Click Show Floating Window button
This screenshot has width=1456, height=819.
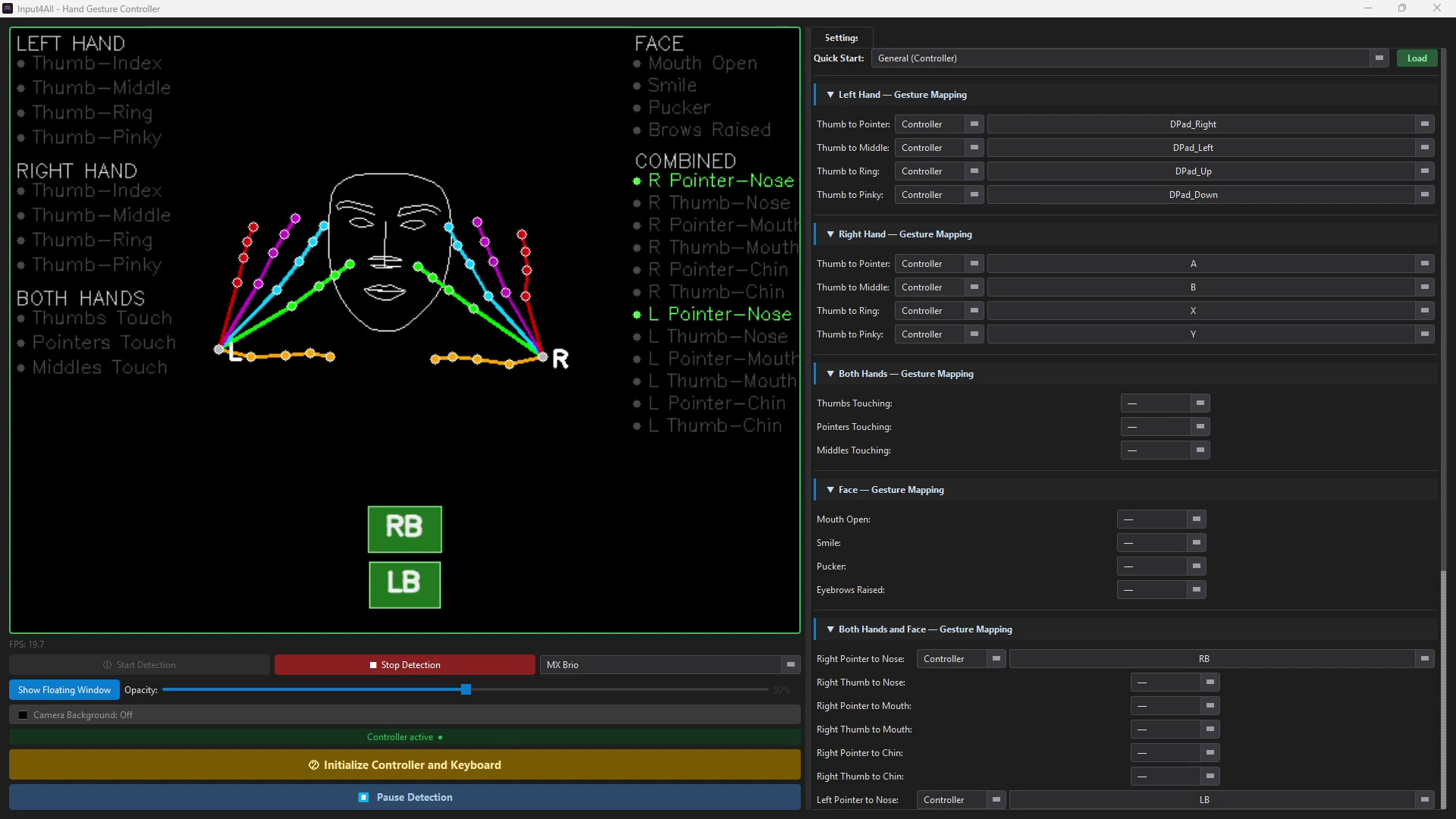pyautogui.click(x=64, y=690)
